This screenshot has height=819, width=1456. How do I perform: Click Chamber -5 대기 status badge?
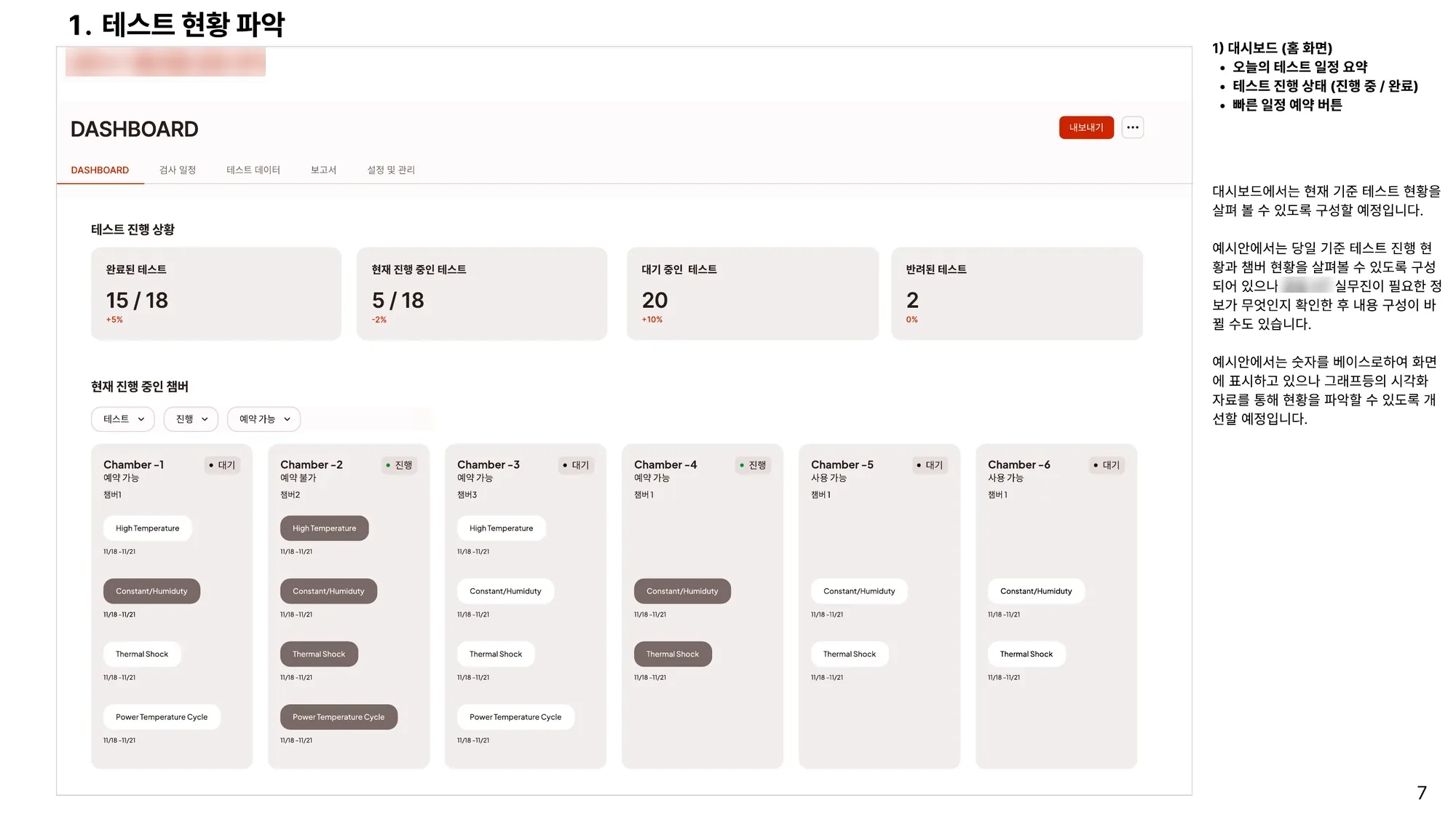click(930, 465)
